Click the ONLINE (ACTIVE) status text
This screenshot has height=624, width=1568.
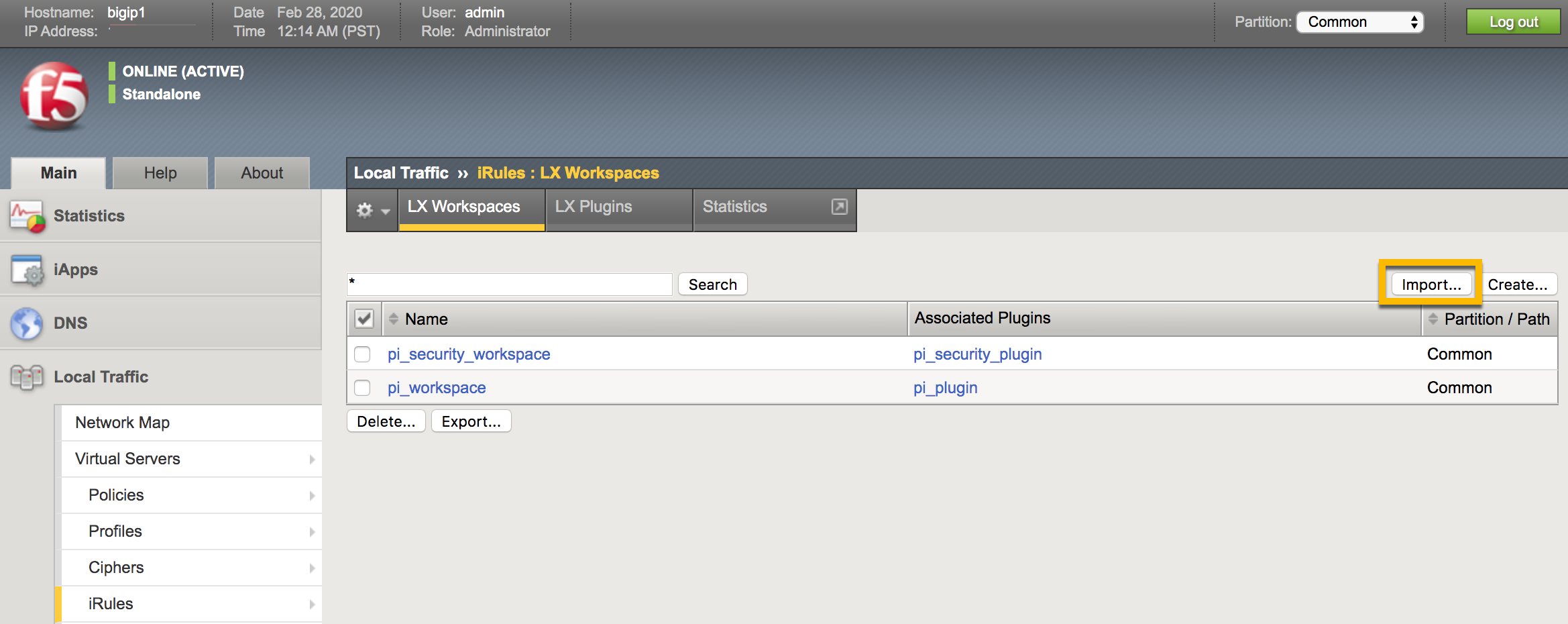tap(183, 71)
